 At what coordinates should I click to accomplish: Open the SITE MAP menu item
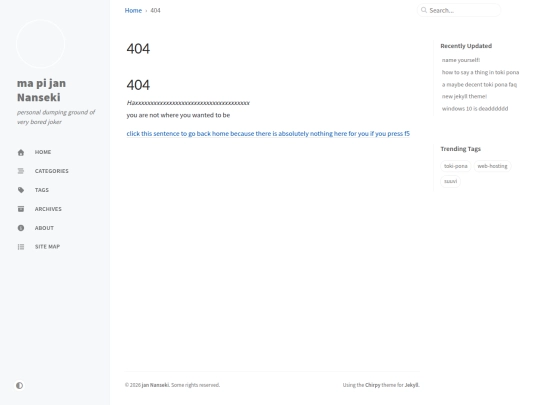coord(47,247)
